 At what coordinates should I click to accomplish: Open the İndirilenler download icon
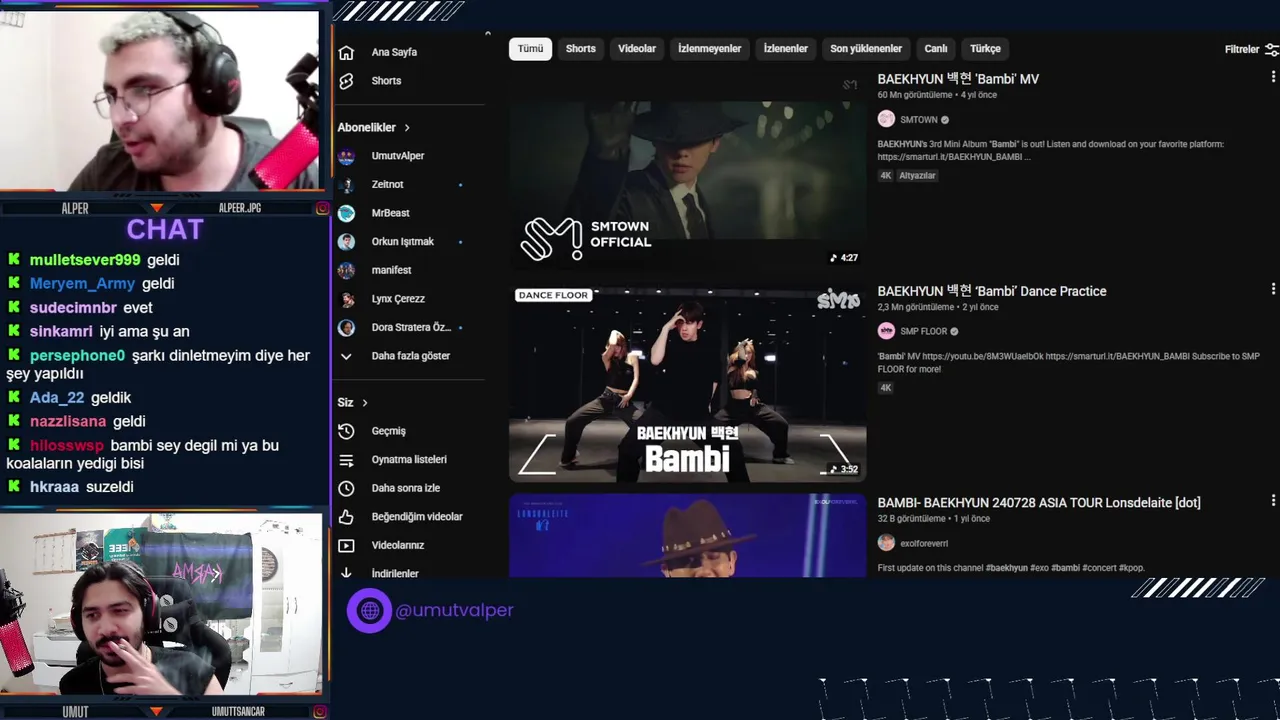point(346,573)
